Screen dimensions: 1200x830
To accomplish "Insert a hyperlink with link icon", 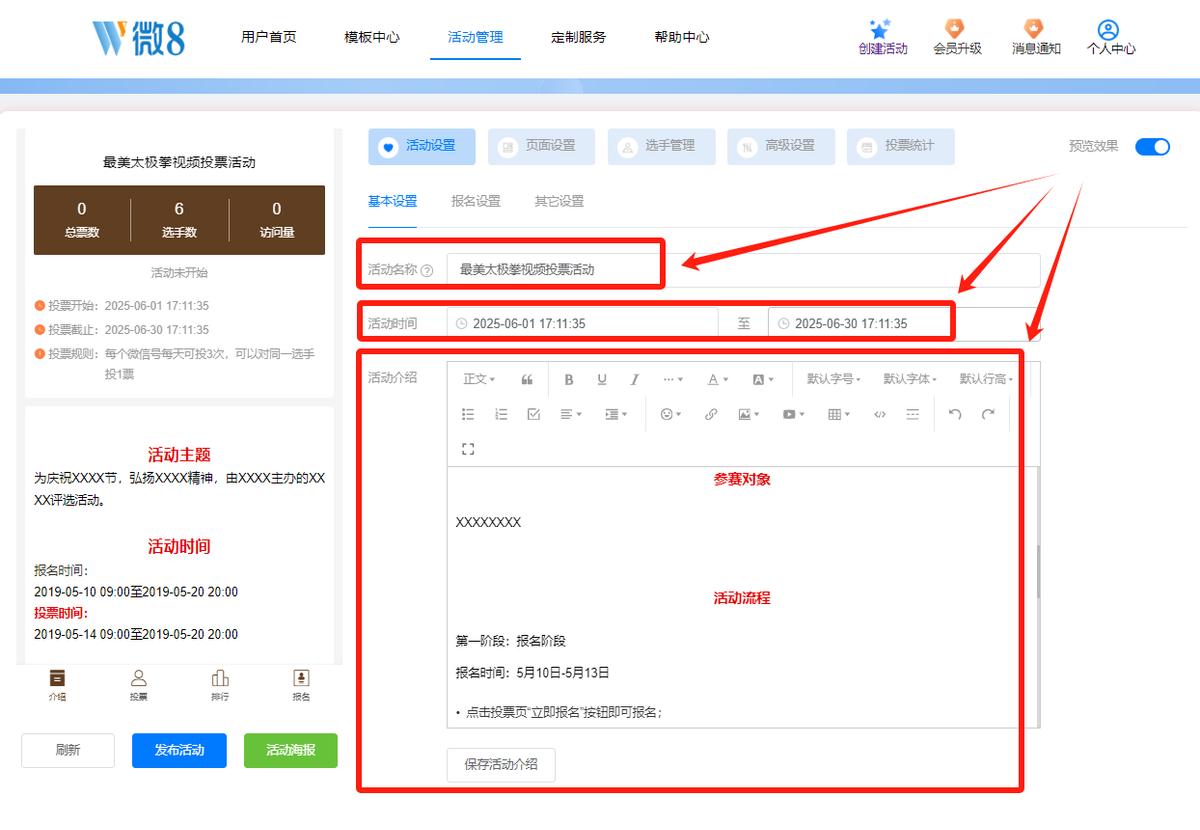I will (x=711, y=414).
